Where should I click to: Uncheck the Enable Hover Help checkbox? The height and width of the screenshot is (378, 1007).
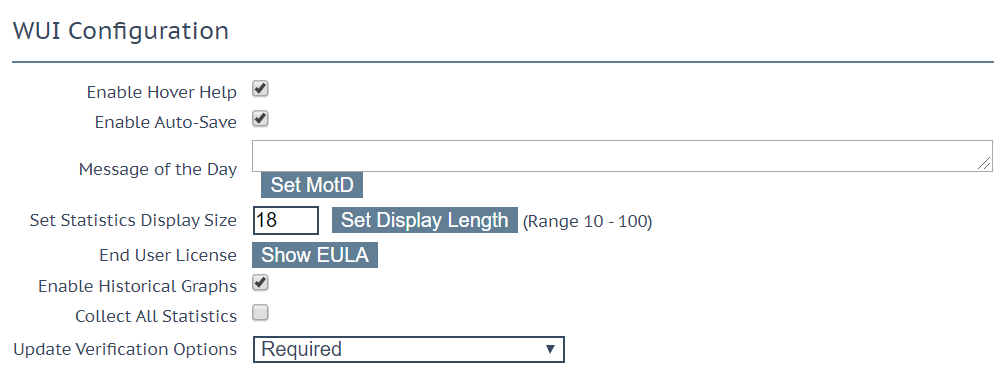260,89
